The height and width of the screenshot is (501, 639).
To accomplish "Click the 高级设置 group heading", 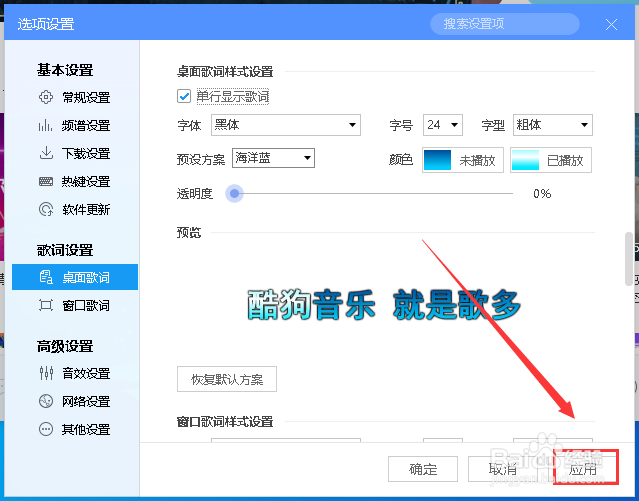I will point(65,346).
